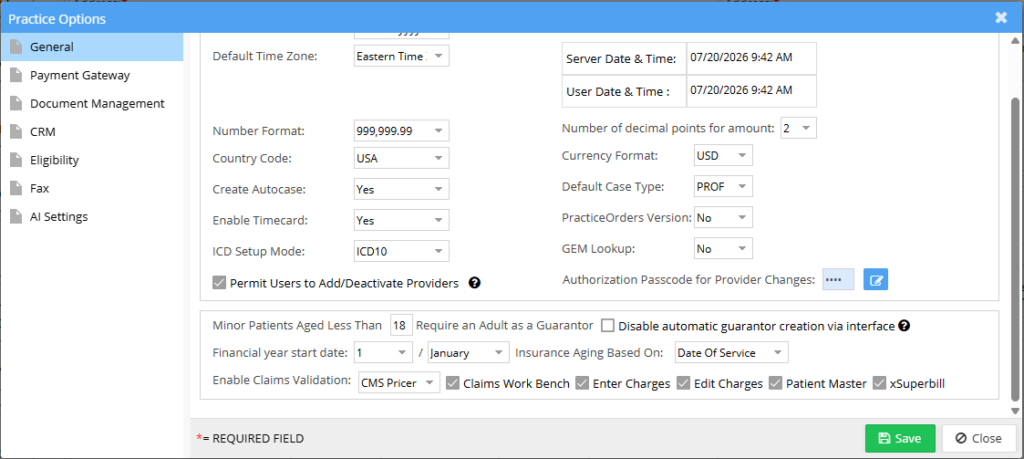This screenshot has height=459, width=1024.
Task: Toggle the Patient Master checkbox
Action: 775,383
